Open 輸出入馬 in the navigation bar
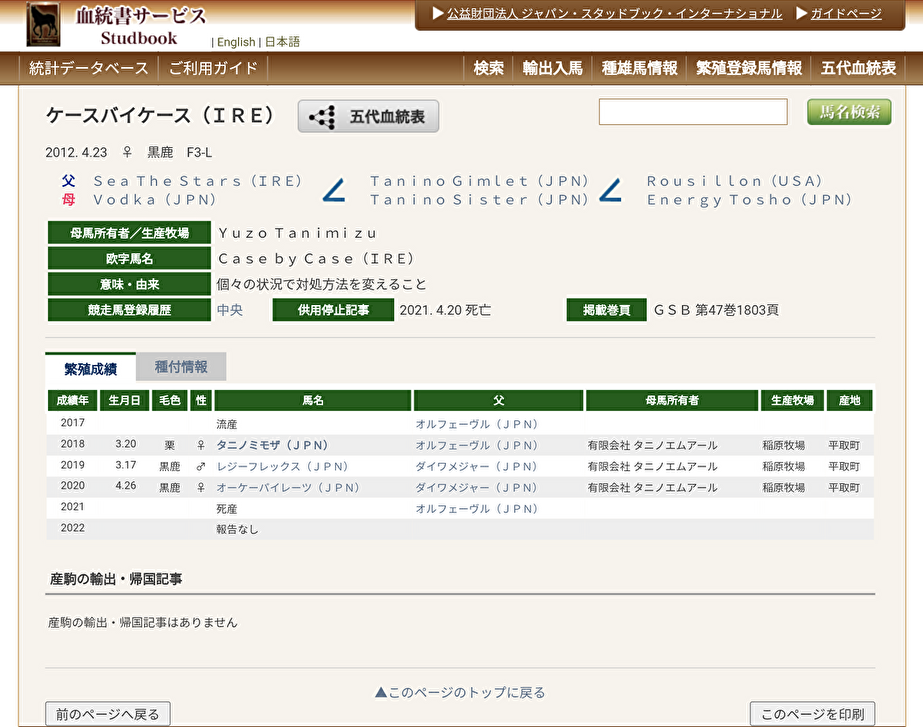This screenshot has height=727, width=923. (553, 68)
